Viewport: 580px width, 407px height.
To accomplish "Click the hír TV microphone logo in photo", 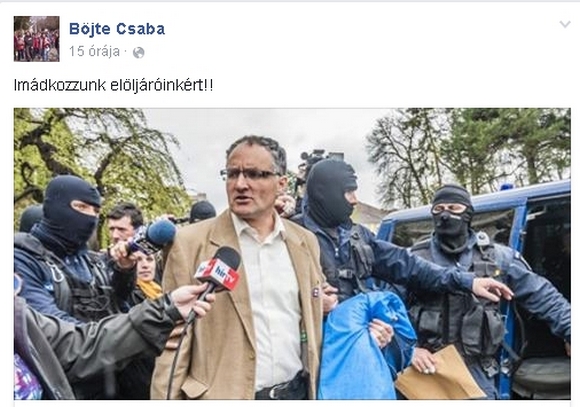I will pos(218,273).
